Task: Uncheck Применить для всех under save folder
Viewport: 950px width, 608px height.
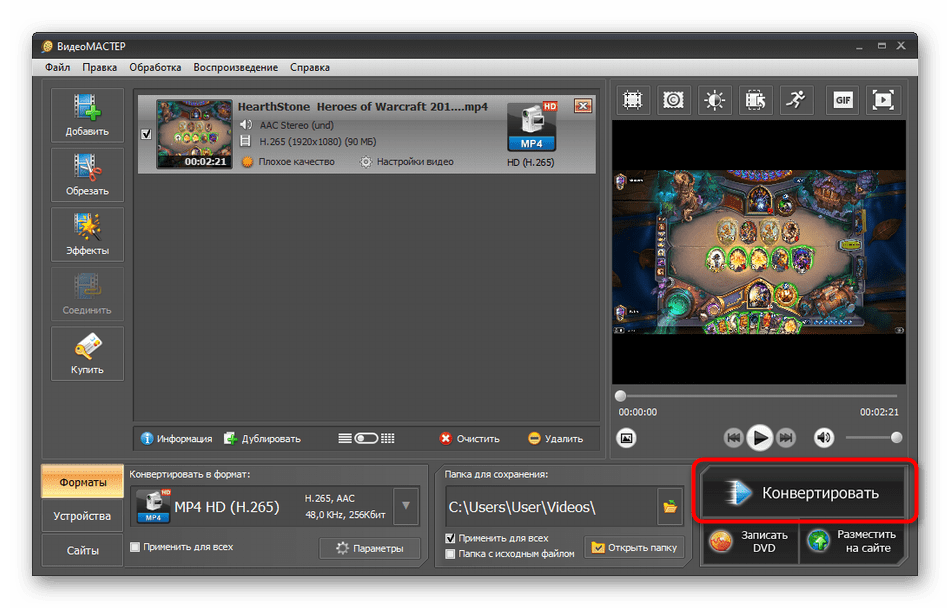Action: click(450, 538)
